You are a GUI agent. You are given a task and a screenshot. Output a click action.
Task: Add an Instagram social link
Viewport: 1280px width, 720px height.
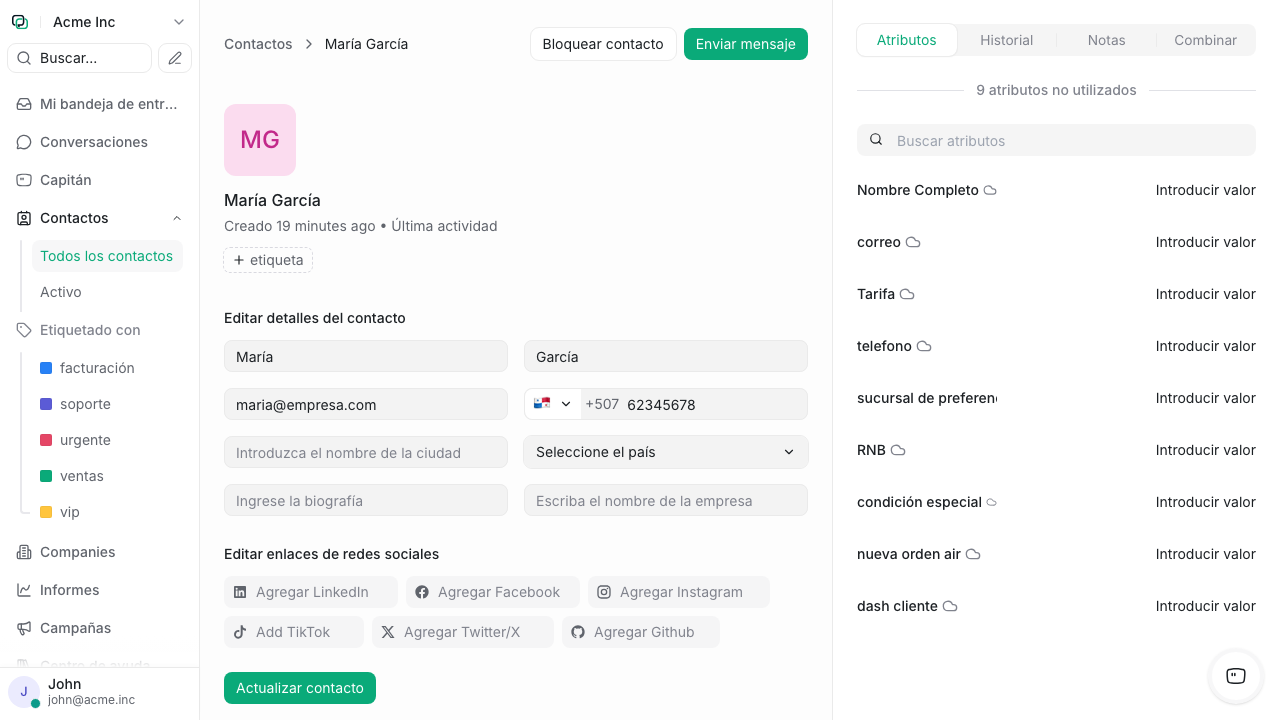678,592
